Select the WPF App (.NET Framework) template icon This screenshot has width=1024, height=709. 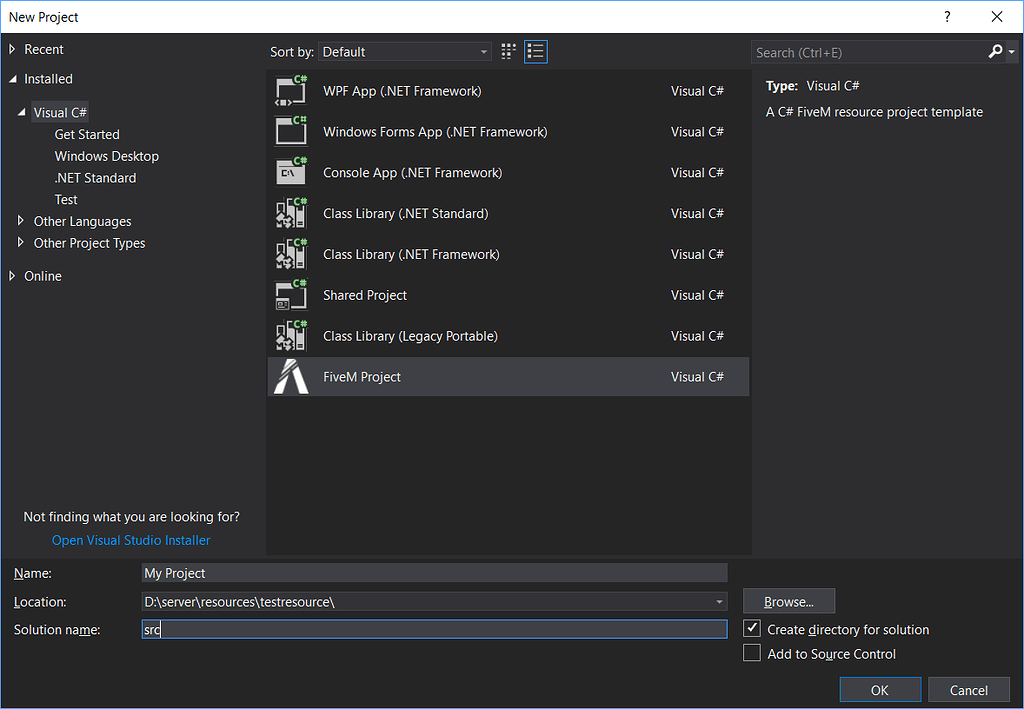pos(290,90)
